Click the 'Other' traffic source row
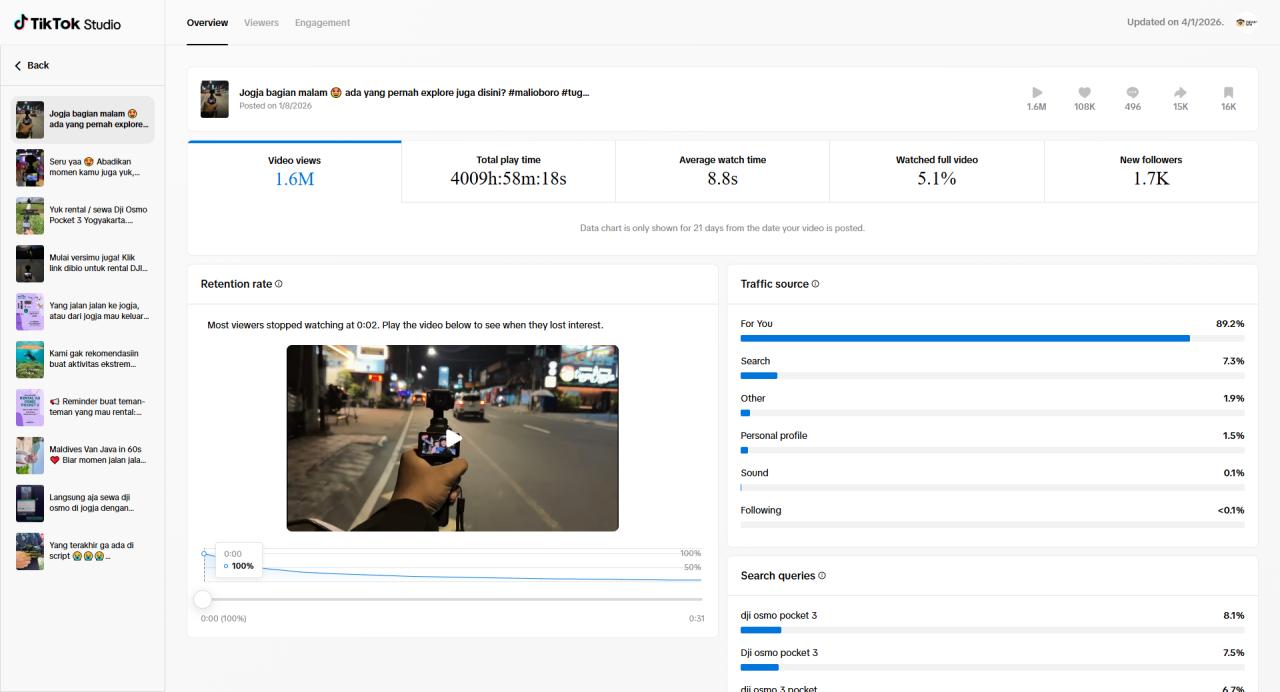Viewport: 1280px width, 692px height. click(x=992, y=404)
